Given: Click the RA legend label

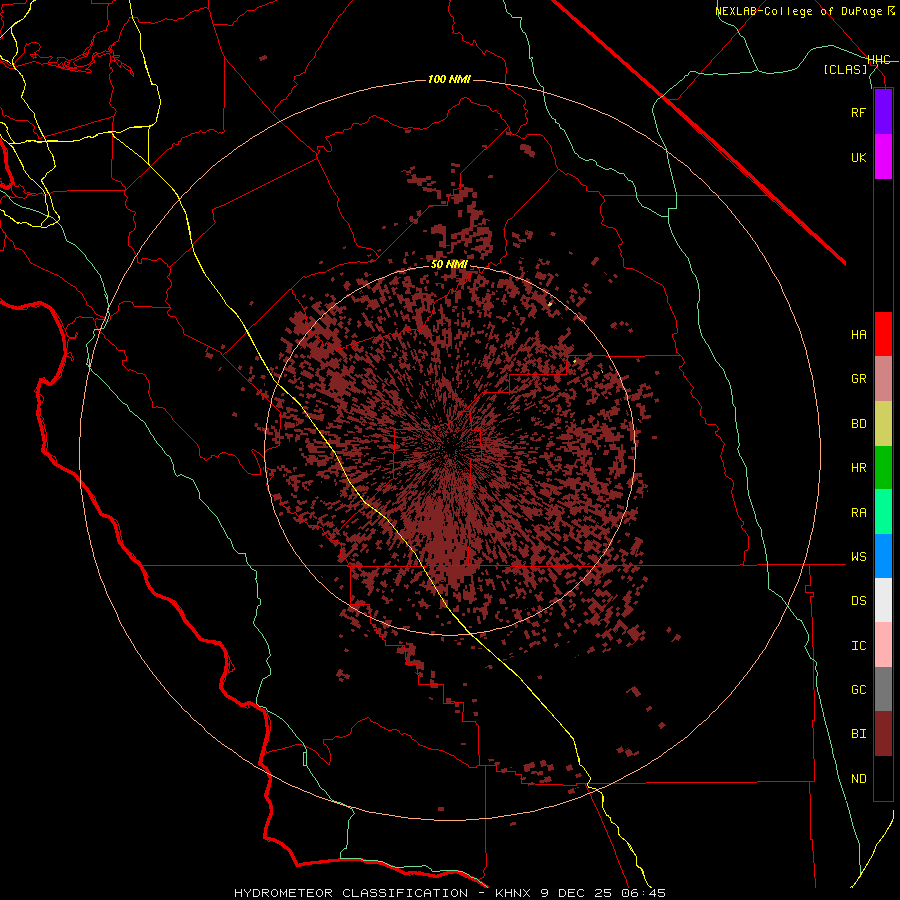Looking at the screenshot, I should (x=858, y=513).
